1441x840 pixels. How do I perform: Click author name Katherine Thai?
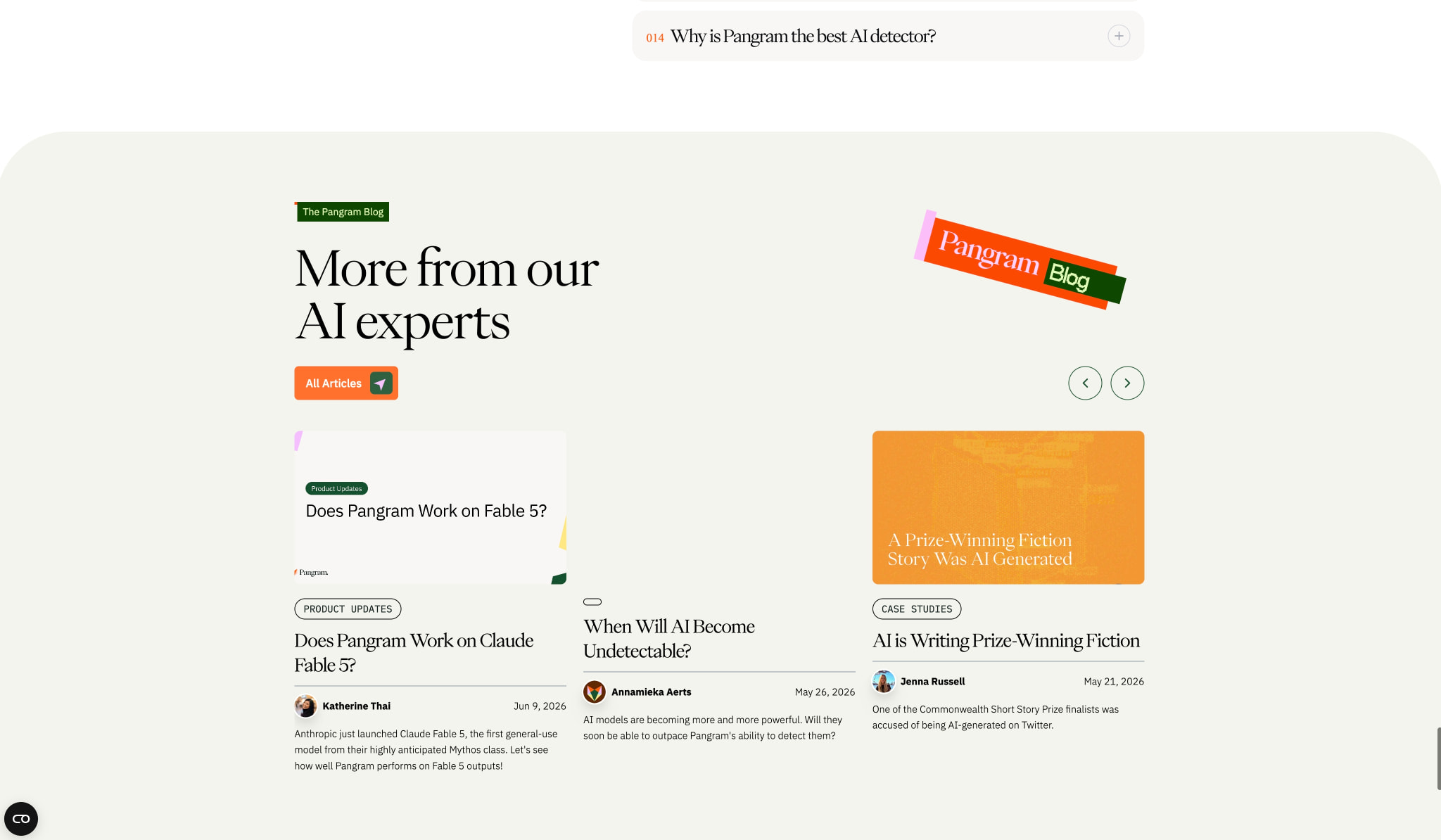(357, 706)
